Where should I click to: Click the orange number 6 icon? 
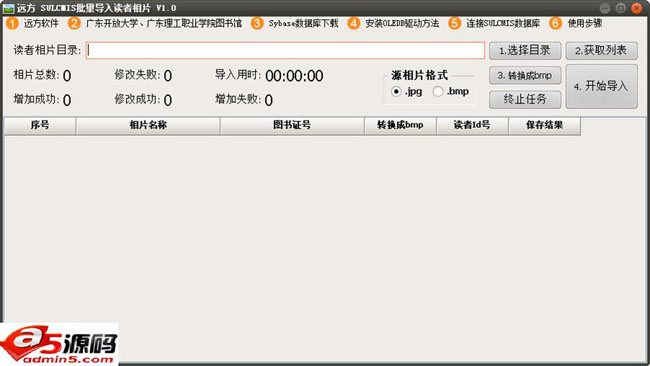[555, 23]
